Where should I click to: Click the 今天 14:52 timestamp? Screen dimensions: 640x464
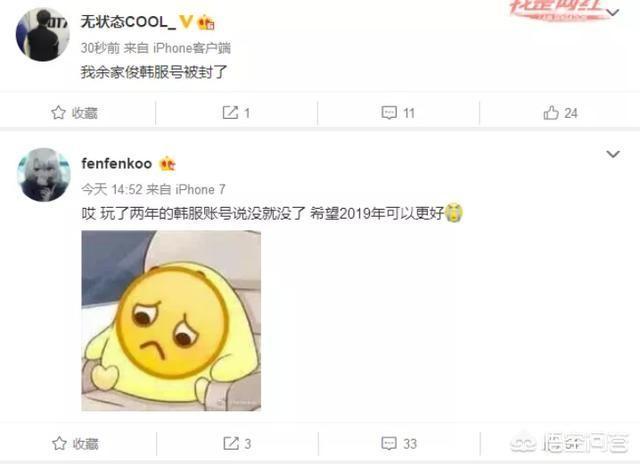pos(111,190)
